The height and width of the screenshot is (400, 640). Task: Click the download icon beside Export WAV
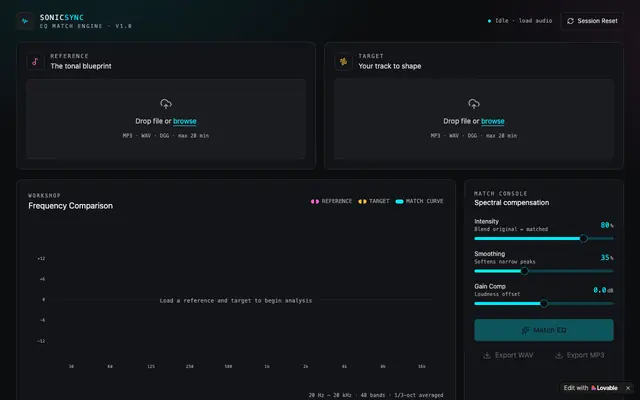click(x=487, y=355)
